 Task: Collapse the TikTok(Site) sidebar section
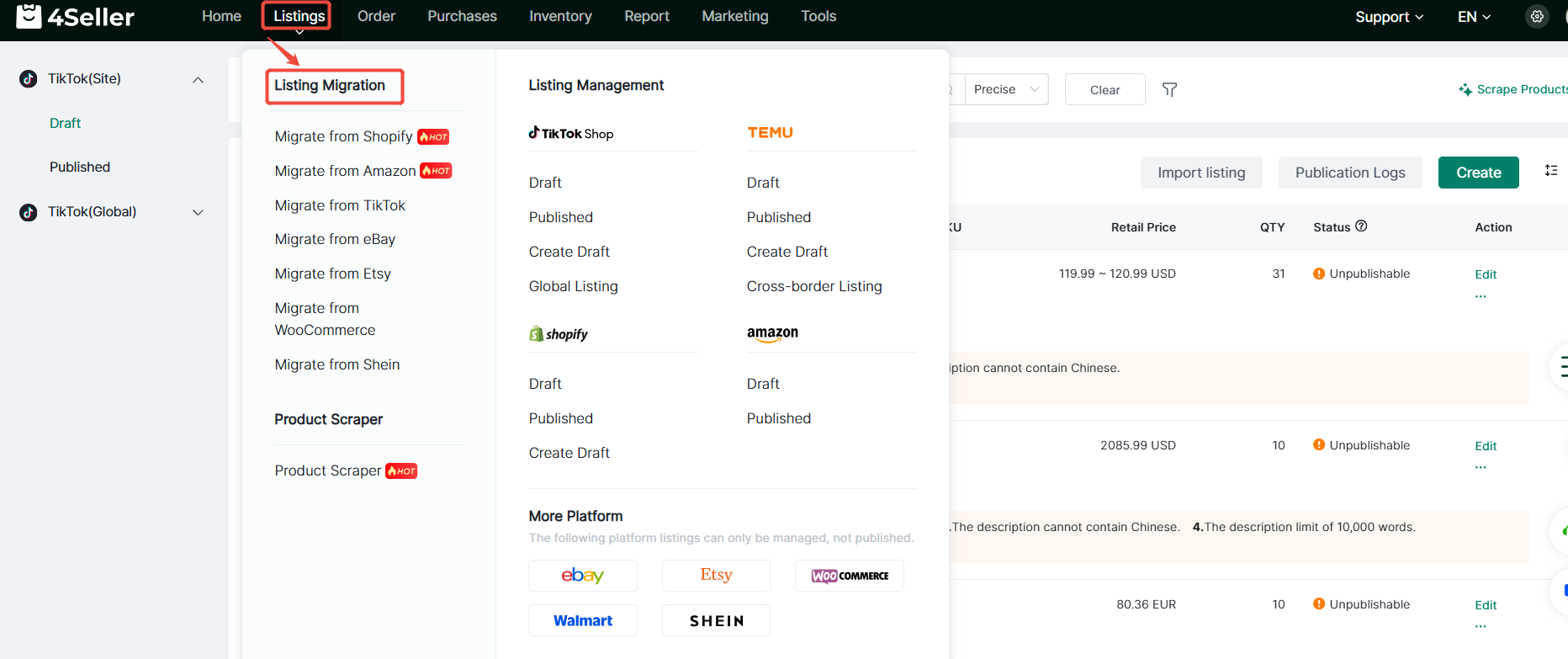pyautogui.click(x=199, y=80)
